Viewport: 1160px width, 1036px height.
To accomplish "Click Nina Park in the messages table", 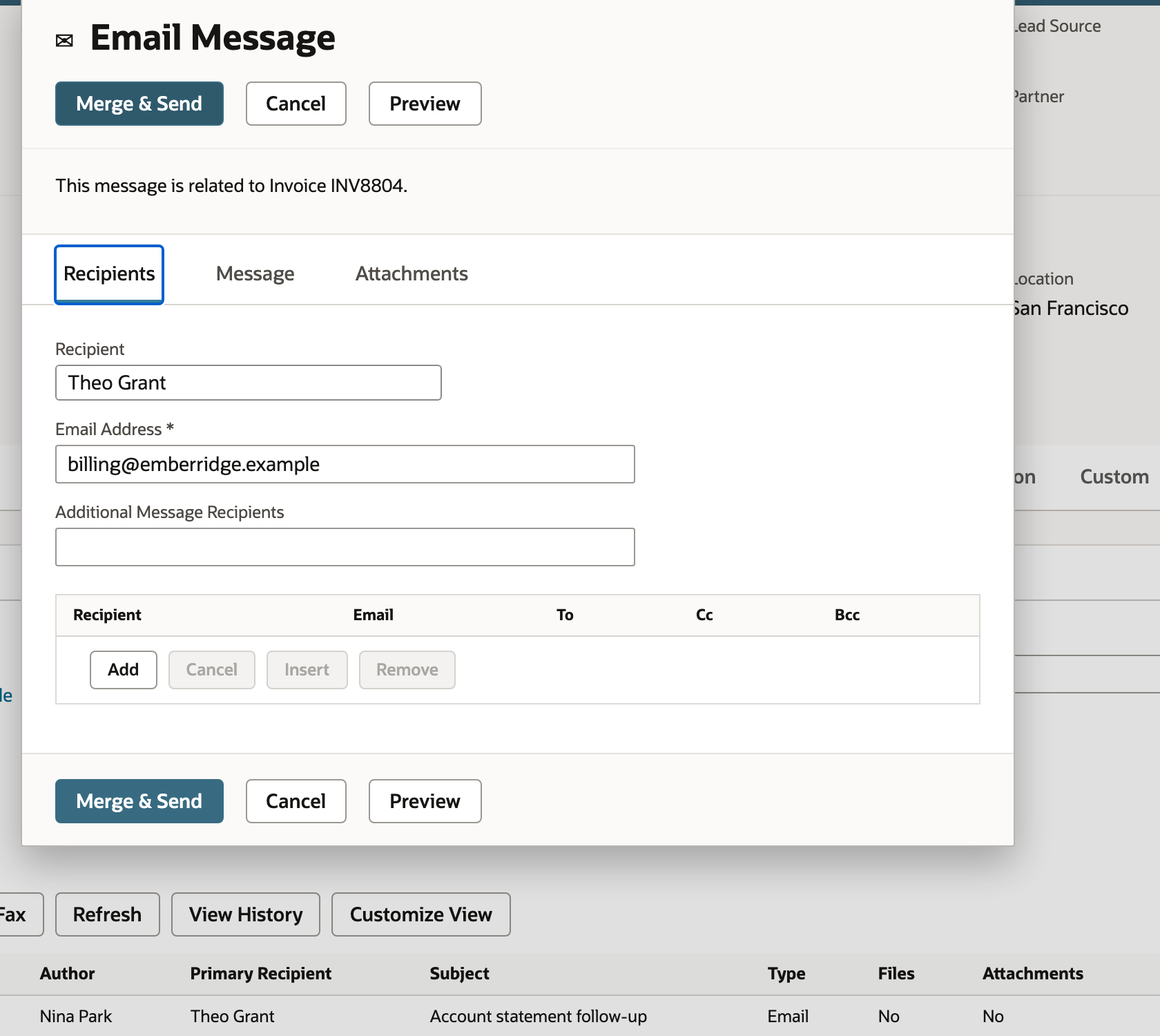I will 76,1017.
